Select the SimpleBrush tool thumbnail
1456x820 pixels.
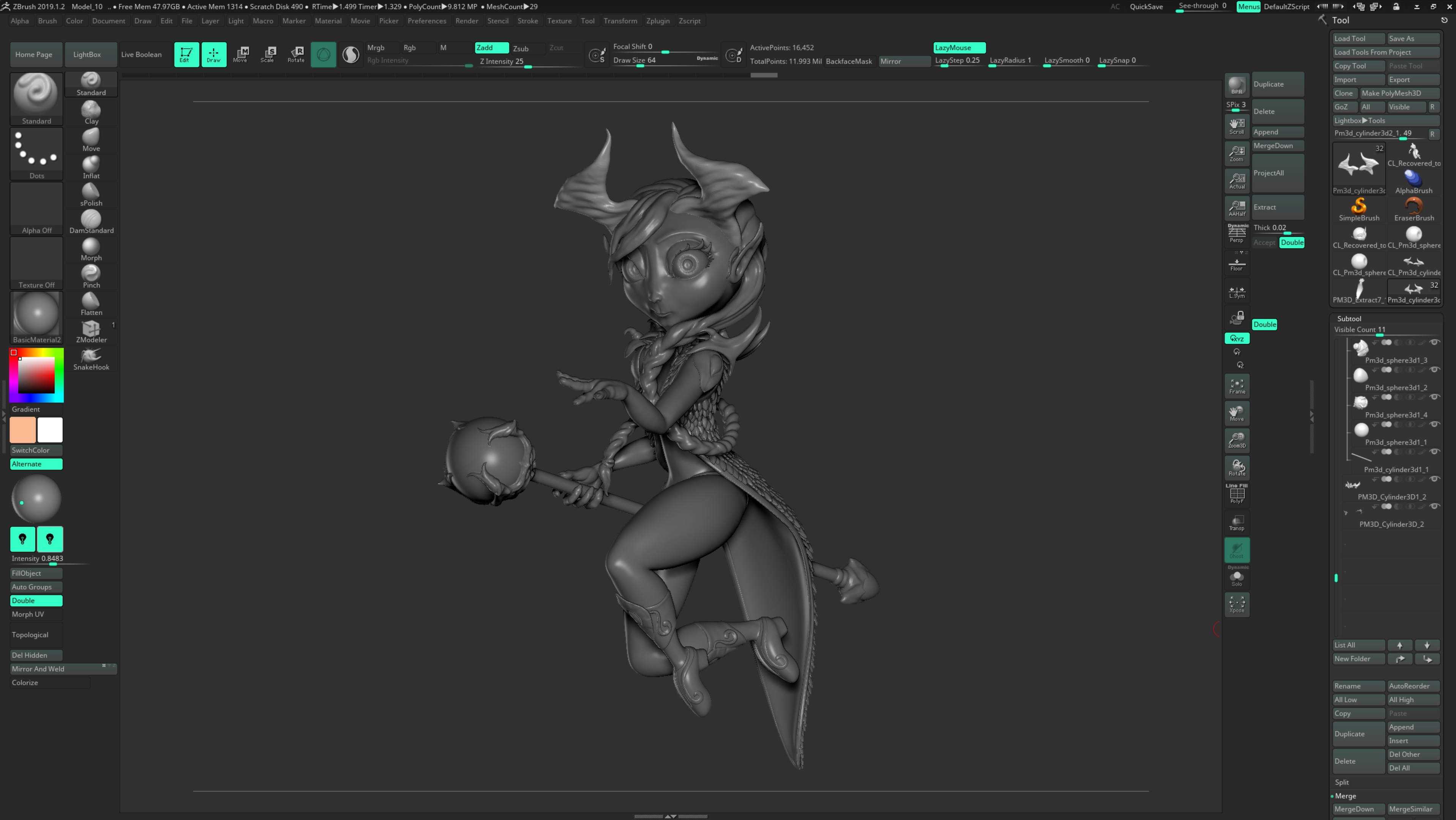(x=1359, y=209)
